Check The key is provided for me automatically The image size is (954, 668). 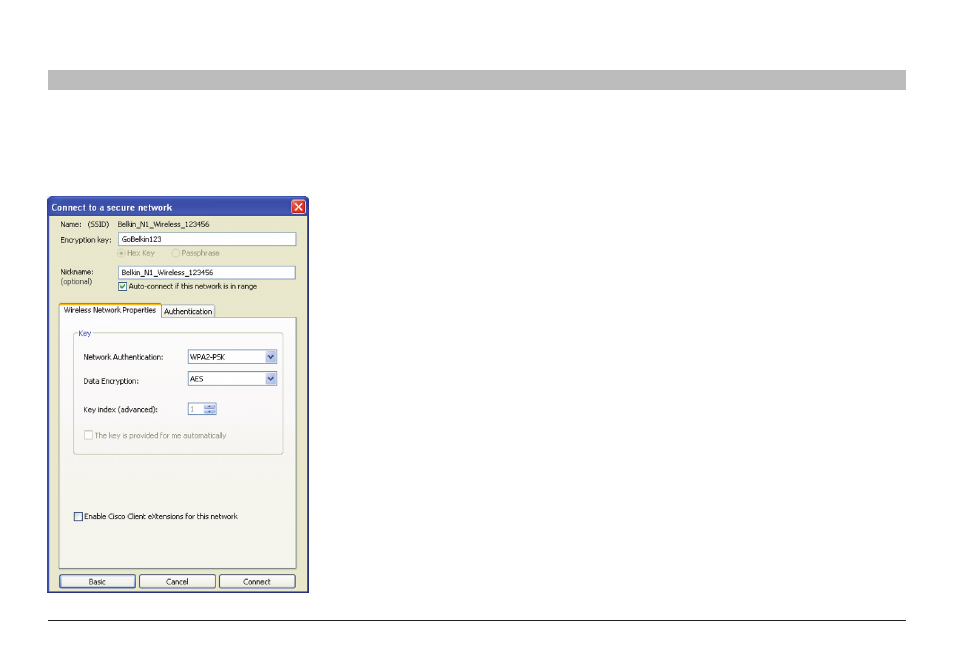(x=88, y=436)
